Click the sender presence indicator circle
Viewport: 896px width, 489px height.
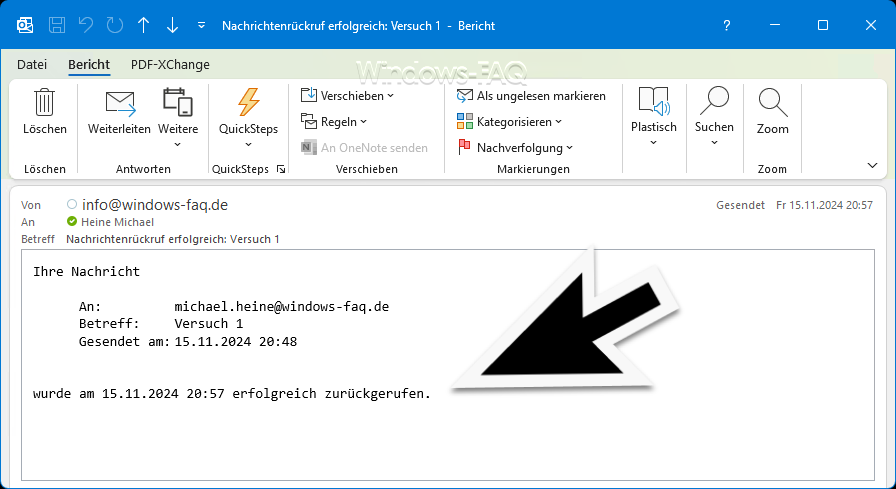[71, 204]
